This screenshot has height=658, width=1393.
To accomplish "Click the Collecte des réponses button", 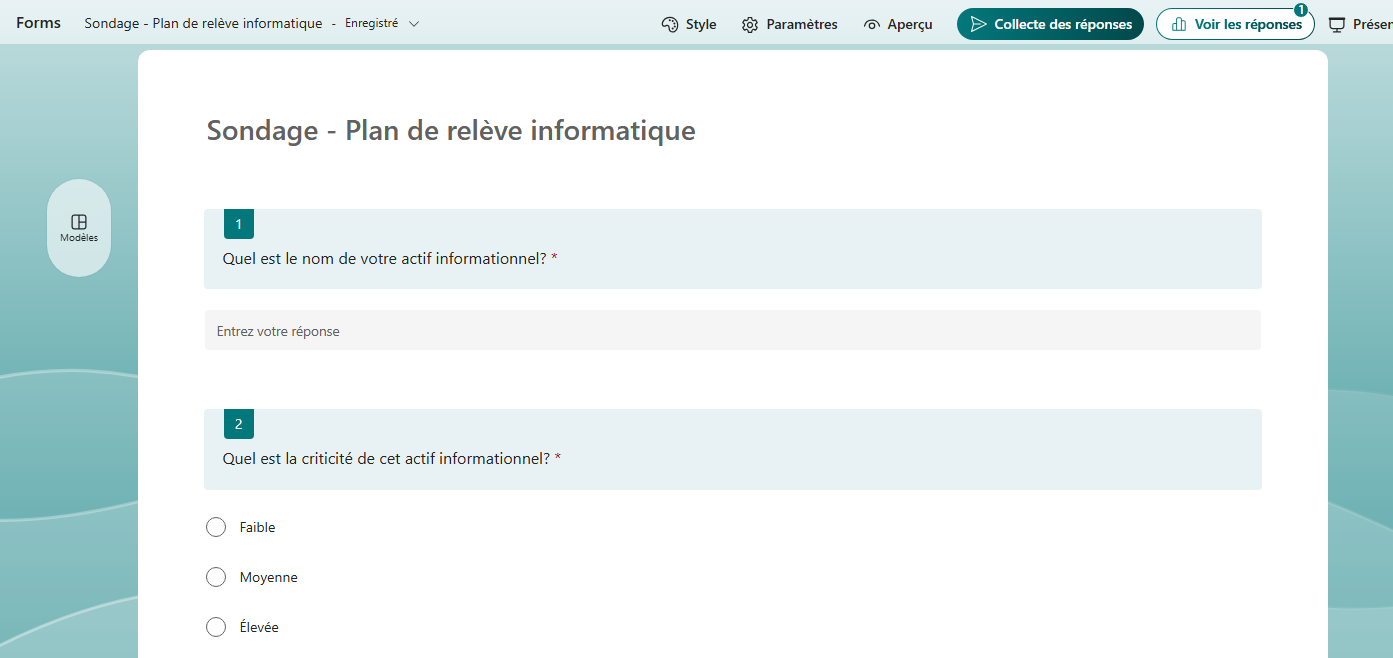I will pos(1050,24).
